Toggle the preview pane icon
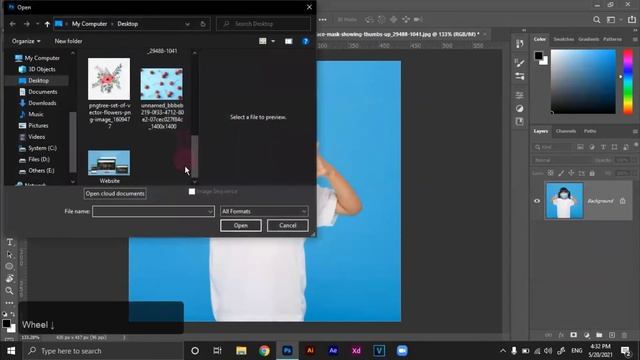Viewport: 640px width, 360px height. point(289,41)
